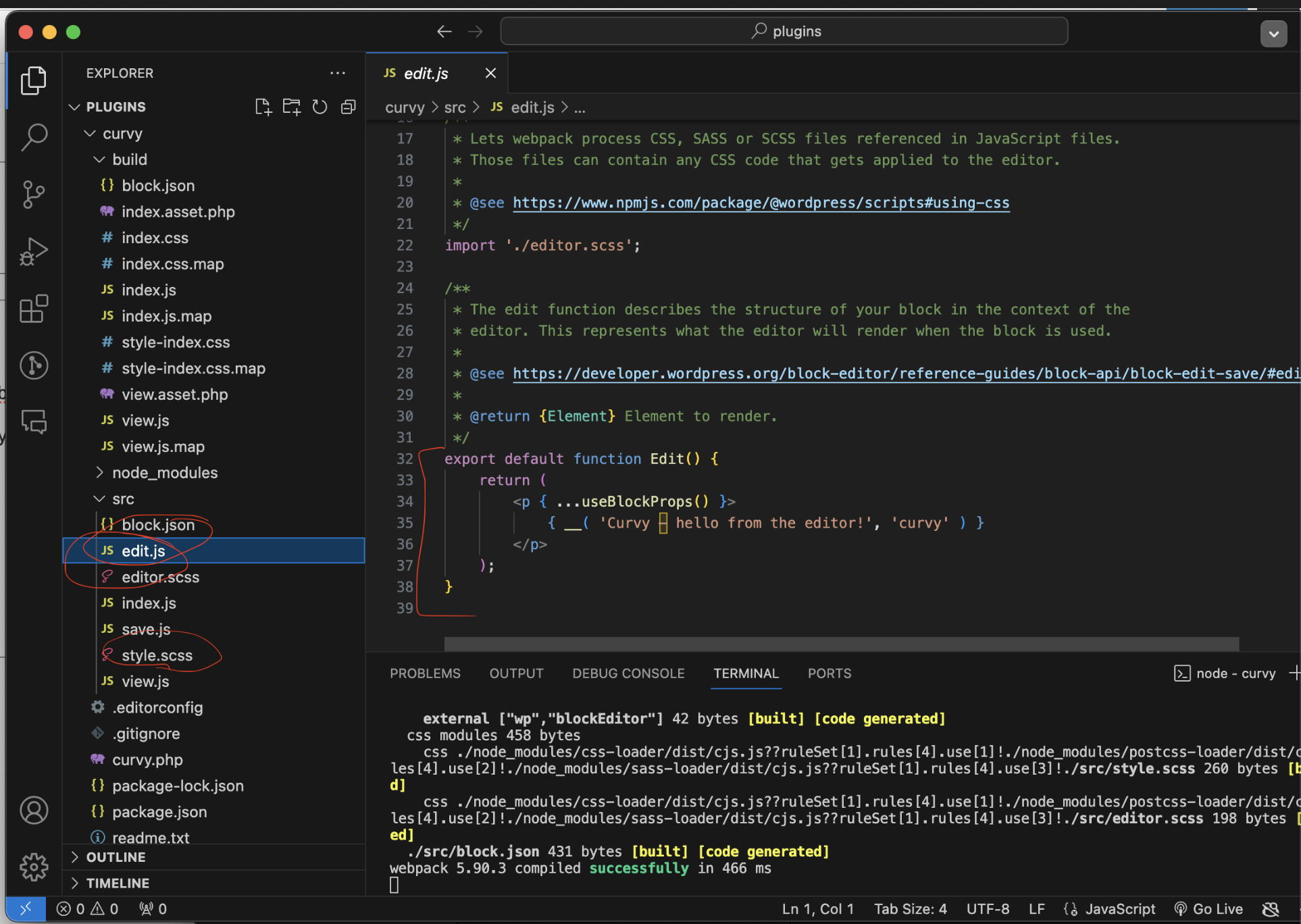Click the horizontal editor scrollbar
Image resolution: width=1301 pixels, height=924 pixels.
[842, 644]
